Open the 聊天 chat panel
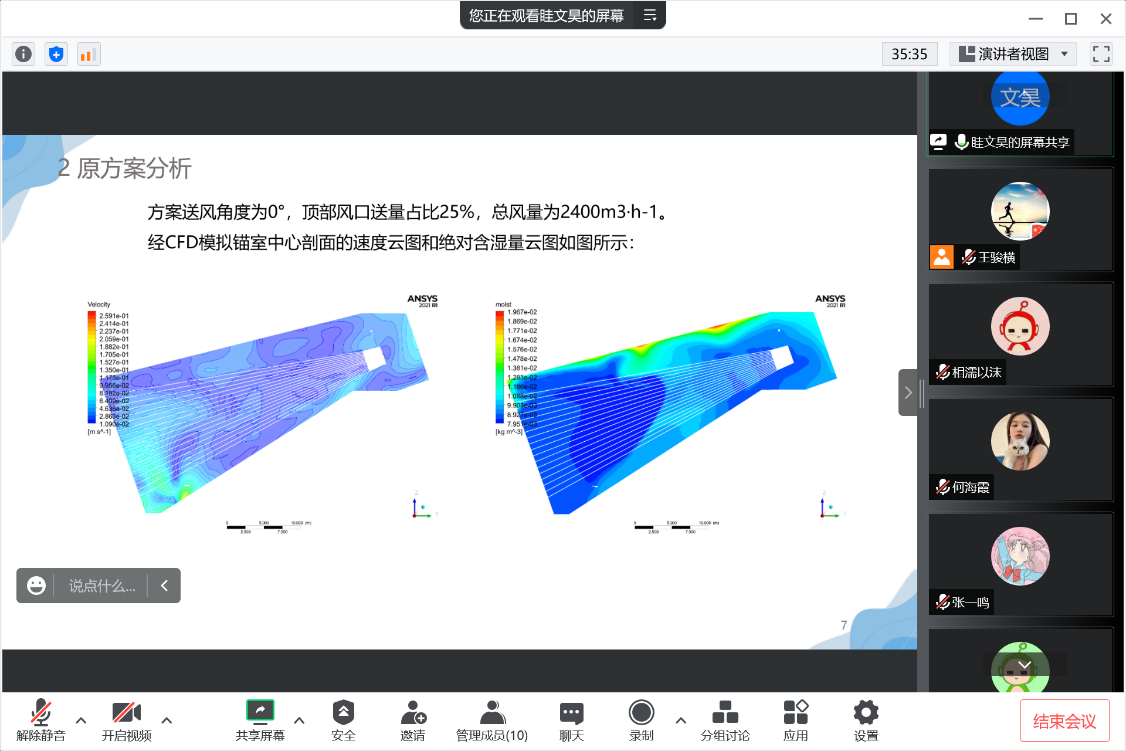This screenshot has width=1126, height=751. (571, 720)
